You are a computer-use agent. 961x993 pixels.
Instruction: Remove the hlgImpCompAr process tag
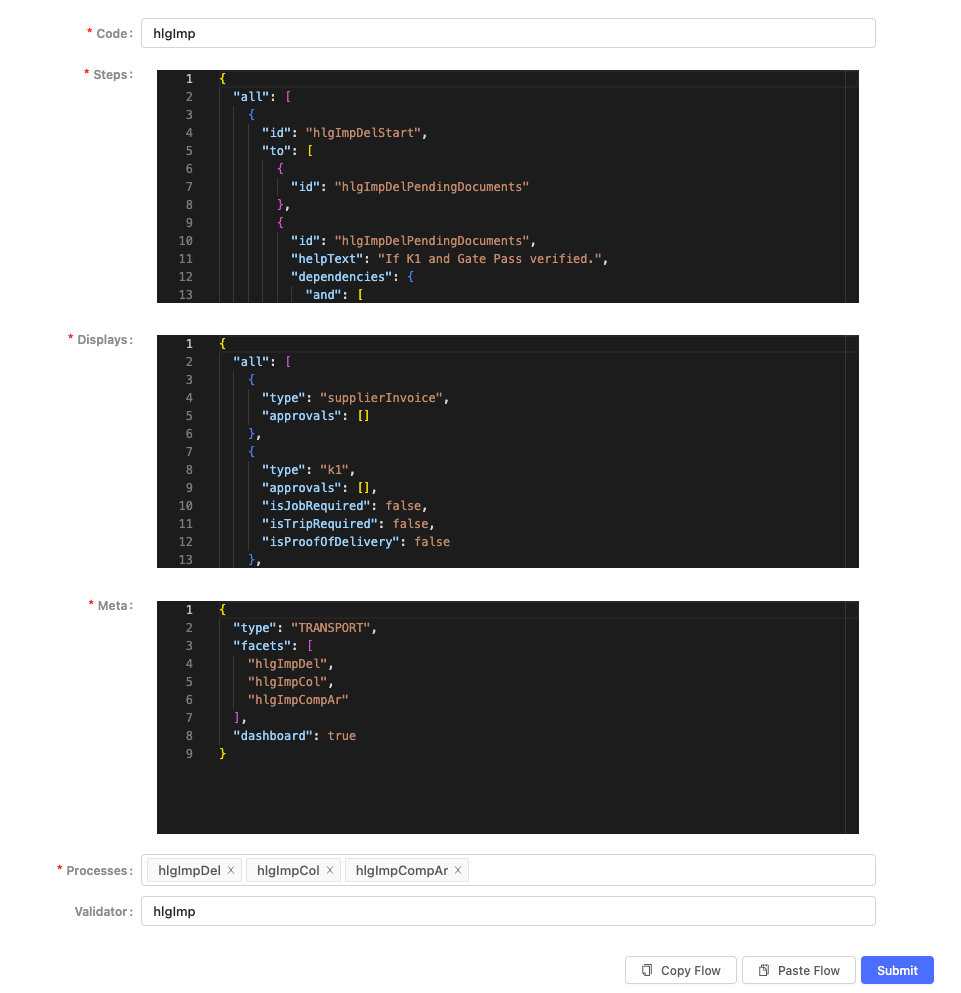point(458,870)
